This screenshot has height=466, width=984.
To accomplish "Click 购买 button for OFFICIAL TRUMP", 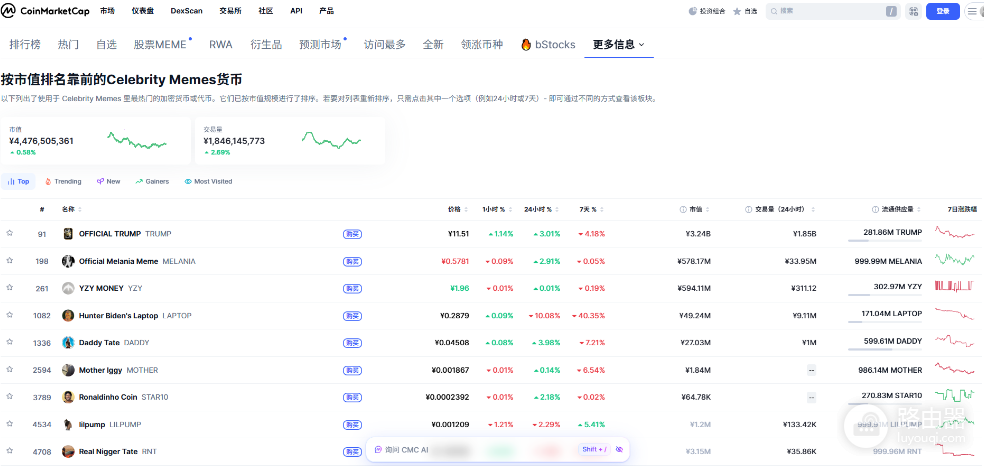I will 353,234.
